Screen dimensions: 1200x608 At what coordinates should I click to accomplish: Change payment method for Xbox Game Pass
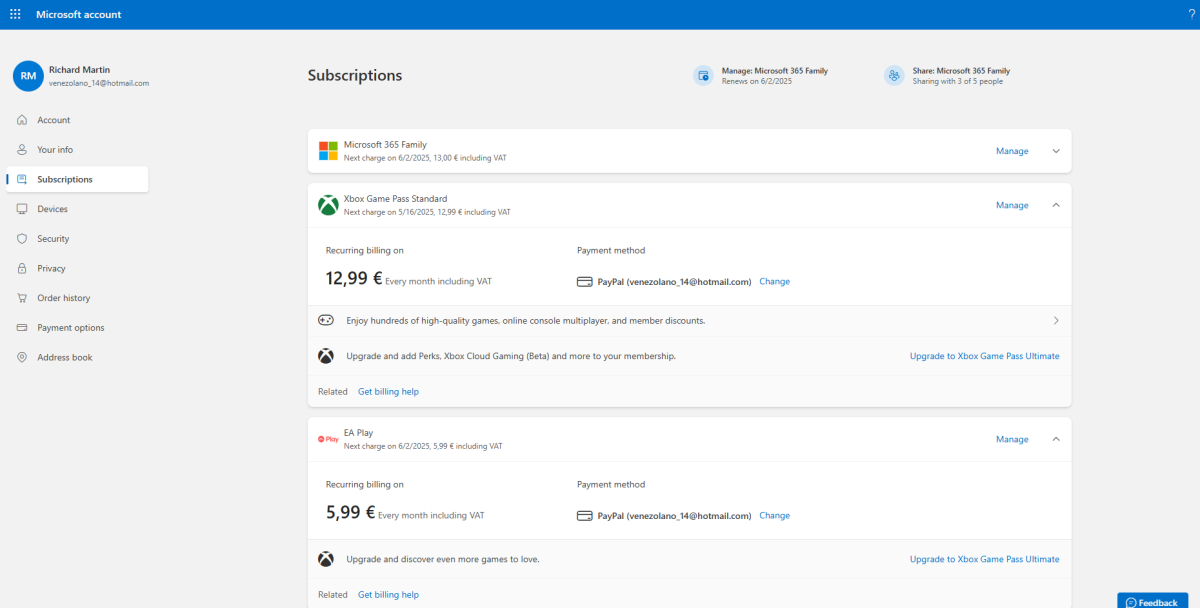(774, 282)
